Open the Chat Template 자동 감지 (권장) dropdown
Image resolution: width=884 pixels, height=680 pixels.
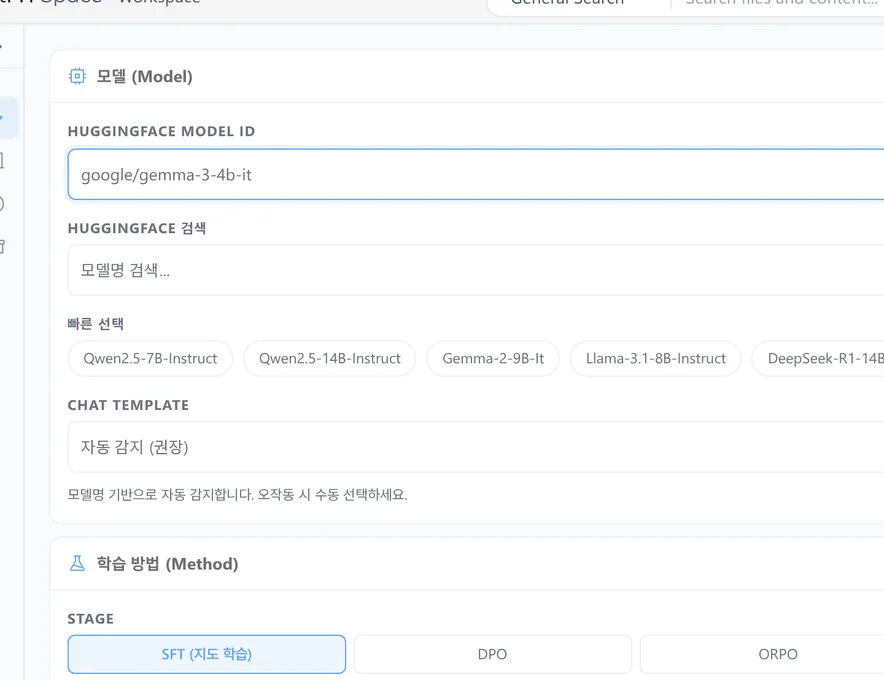point(476,447)
